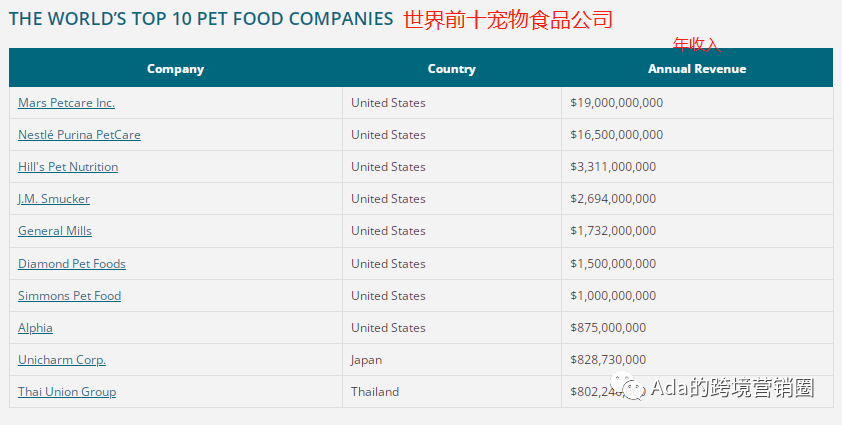Follow the Unicharm Corp. link

point(62,360)
